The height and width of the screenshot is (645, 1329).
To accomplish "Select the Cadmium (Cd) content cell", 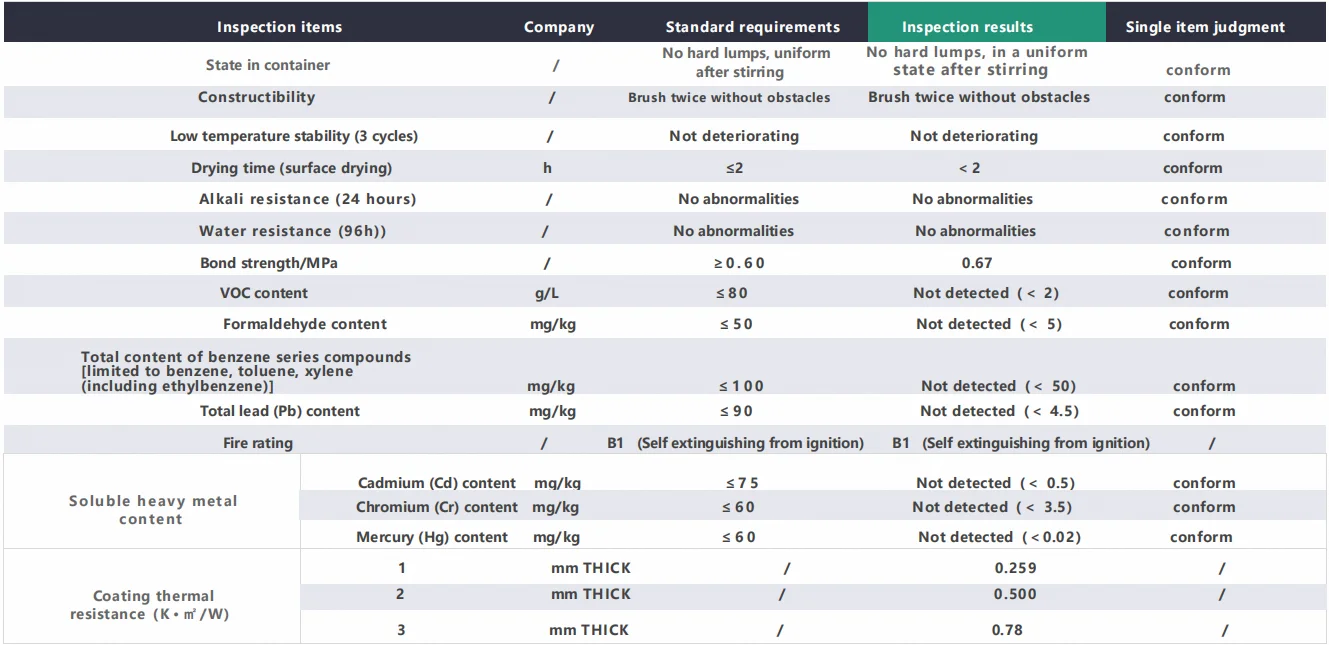I will 437,483.
